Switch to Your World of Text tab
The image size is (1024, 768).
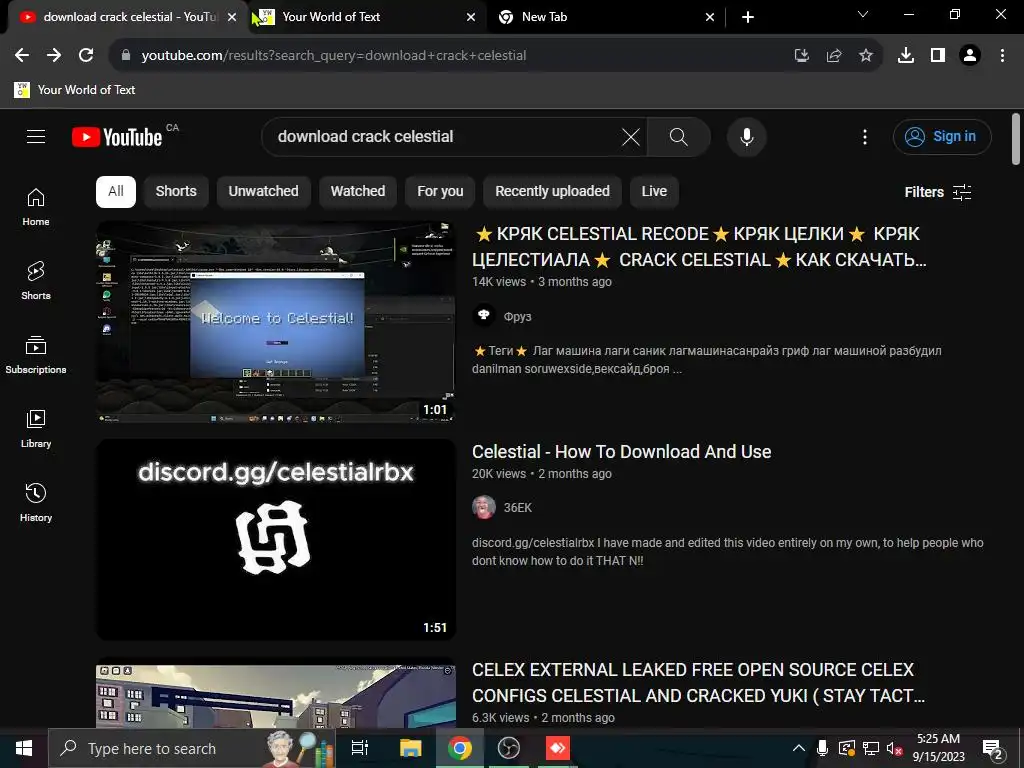367,17
